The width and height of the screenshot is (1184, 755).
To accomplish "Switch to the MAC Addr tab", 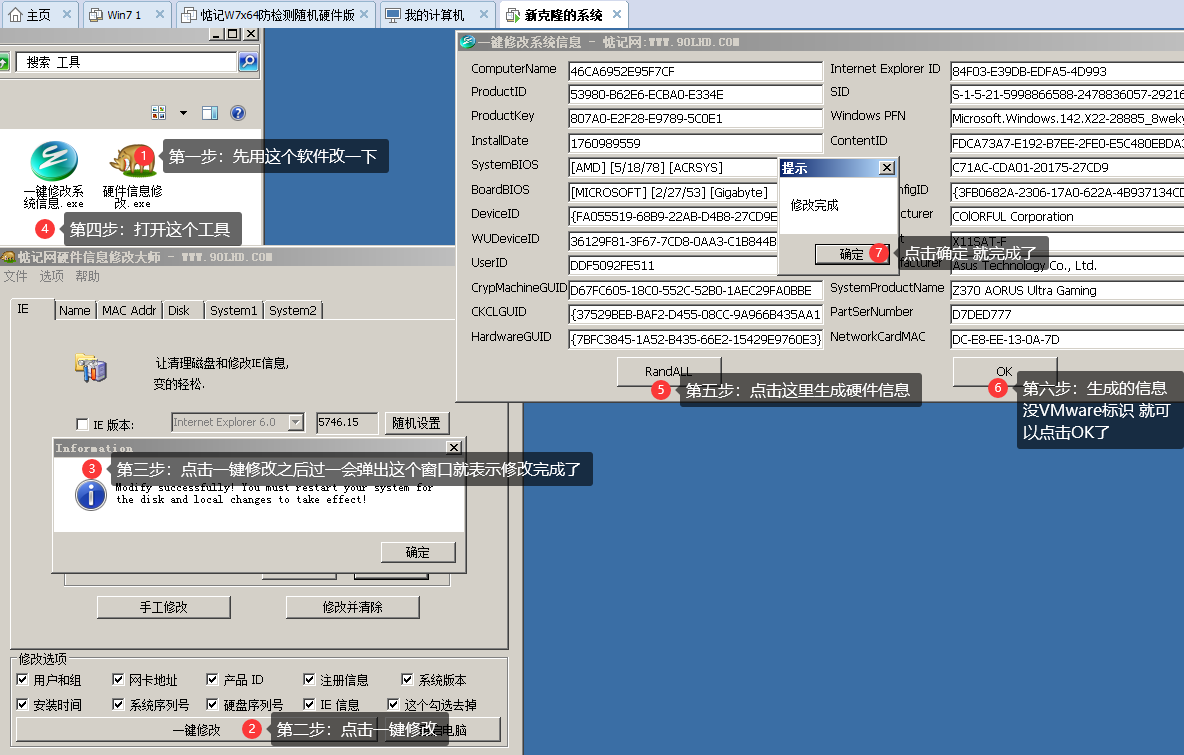I will point(129,310).
